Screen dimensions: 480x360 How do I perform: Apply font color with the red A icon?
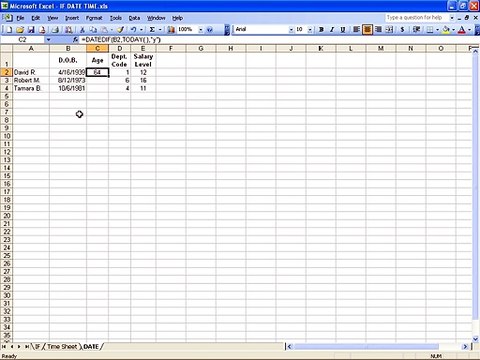pyautogui.click(x=462, y=30)
